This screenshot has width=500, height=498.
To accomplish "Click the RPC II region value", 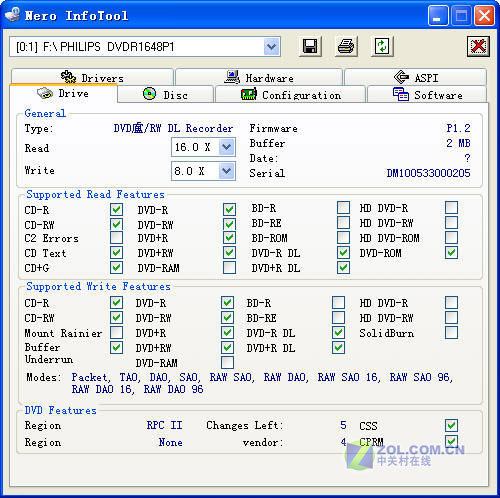I will 165,425.
